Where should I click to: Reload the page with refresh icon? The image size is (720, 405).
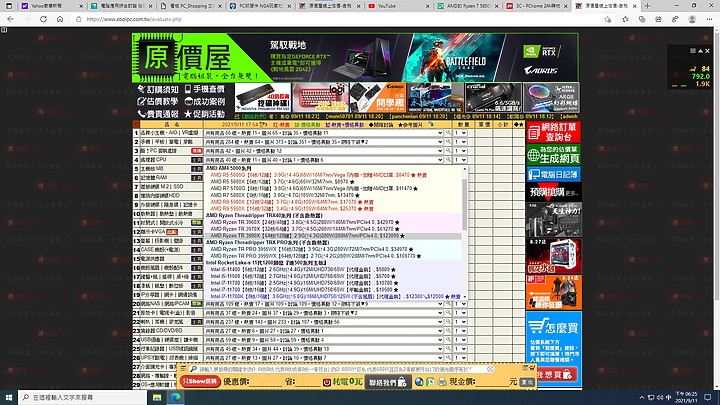[x=43, y=19]
